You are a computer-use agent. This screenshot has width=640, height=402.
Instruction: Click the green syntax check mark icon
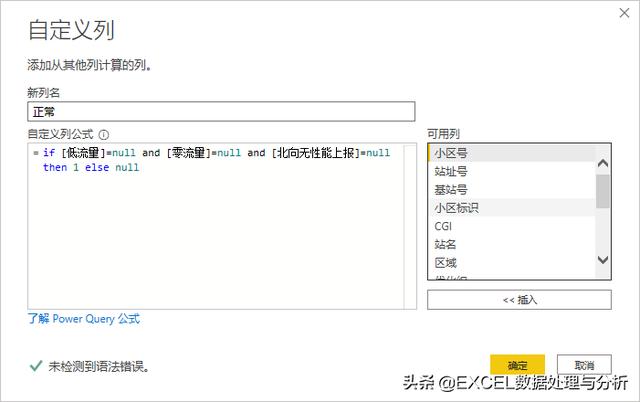pyautogui.click(x=36, y=366)
